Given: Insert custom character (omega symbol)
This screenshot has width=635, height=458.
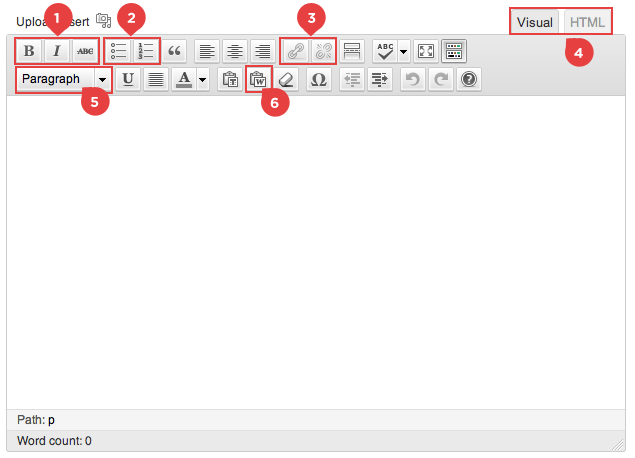Looking at the screenshot, I should coord(318,80).
